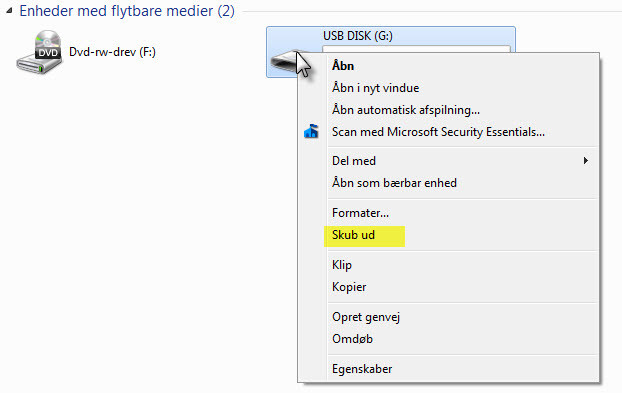The width and height of the screenshot is (622, 393).
Task: Expand the 'Del med' submenu arrow
Action: pyautogui.click(x=586, y=161)
